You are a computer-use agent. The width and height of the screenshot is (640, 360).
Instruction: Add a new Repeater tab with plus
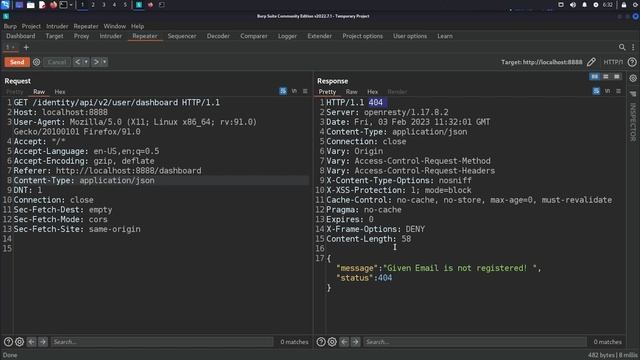pos(26,47)
